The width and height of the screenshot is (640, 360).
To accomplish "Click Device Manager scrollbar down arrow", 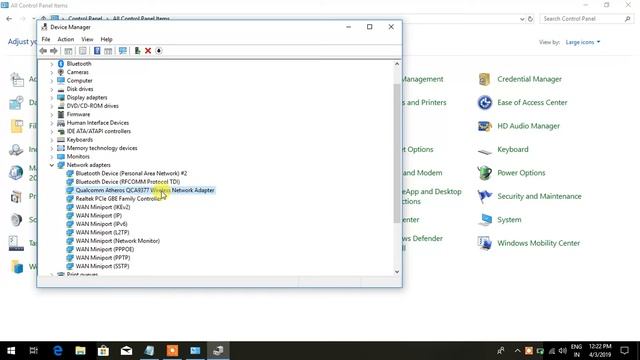I will pos(397,272).
